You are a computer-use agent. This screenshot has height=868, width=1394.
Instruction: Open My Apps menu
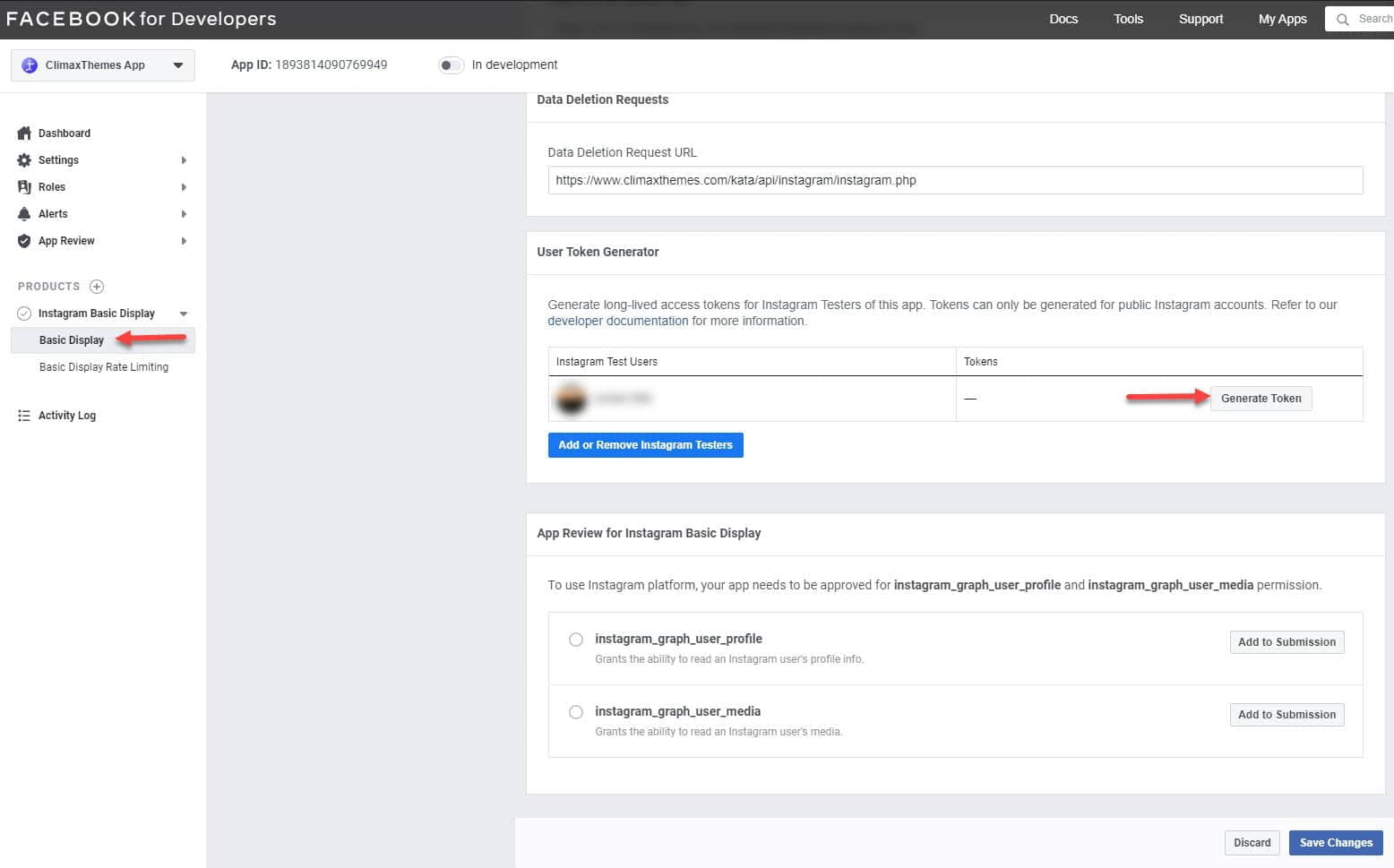pyautogui.click(x=1282, y=19)
